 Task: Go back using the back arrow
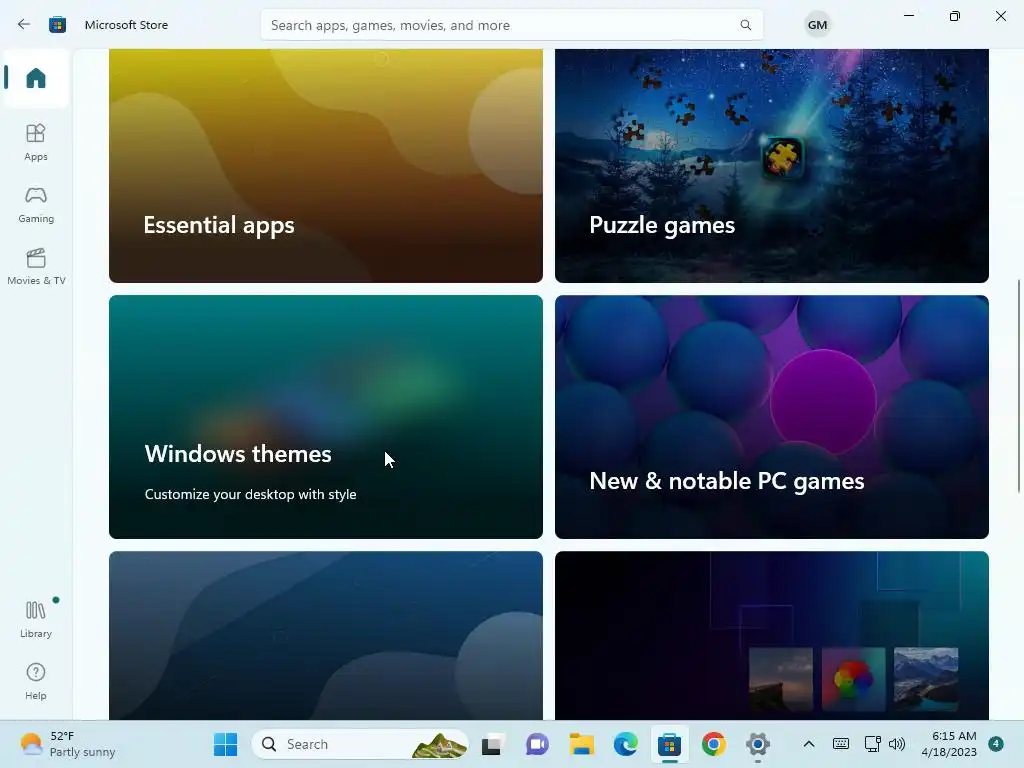pyautogui.click(x=24, y=25)
